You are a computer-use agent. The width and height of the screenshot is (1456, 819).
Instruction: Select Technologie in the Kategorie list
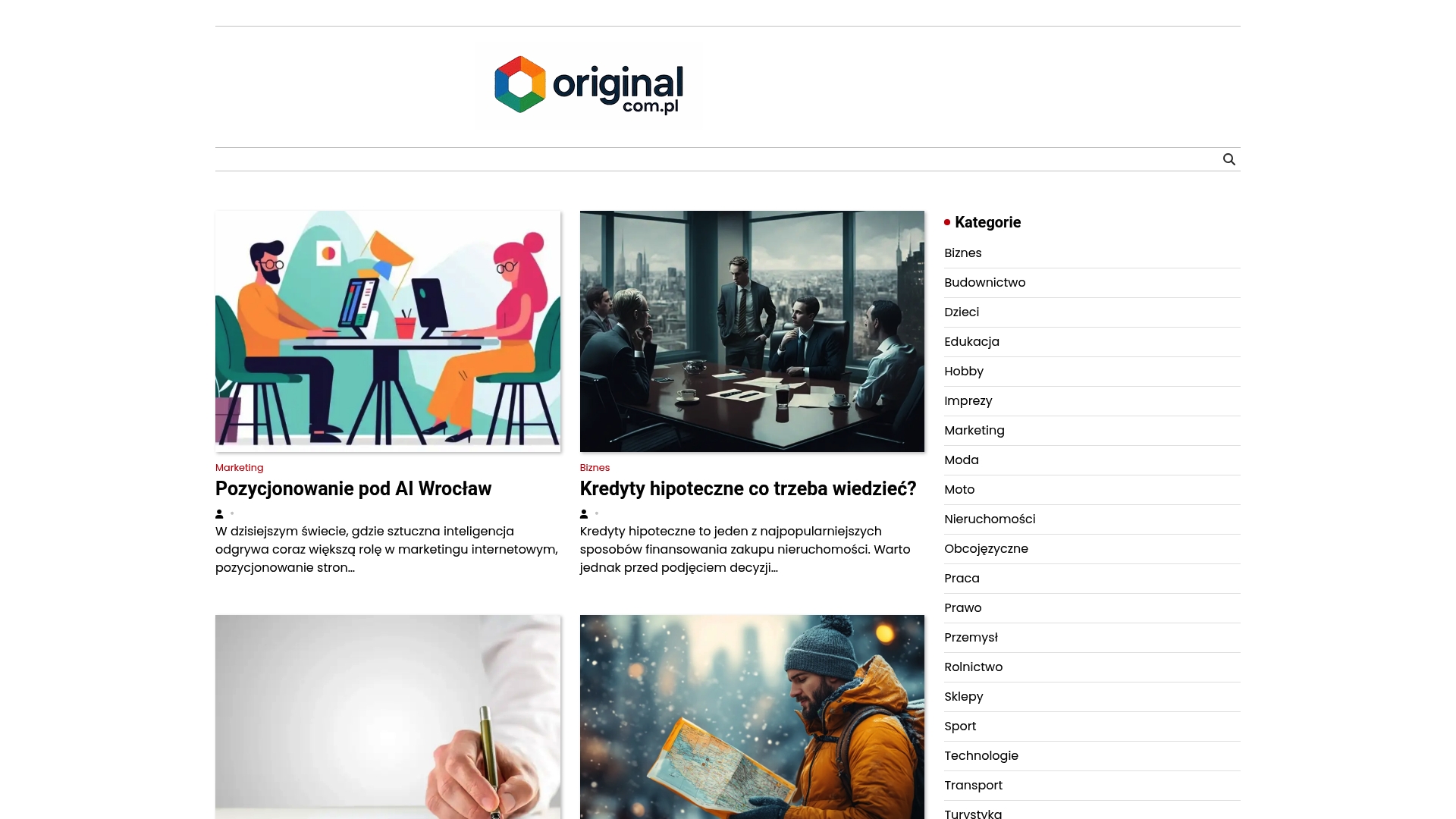click(981, 756)
